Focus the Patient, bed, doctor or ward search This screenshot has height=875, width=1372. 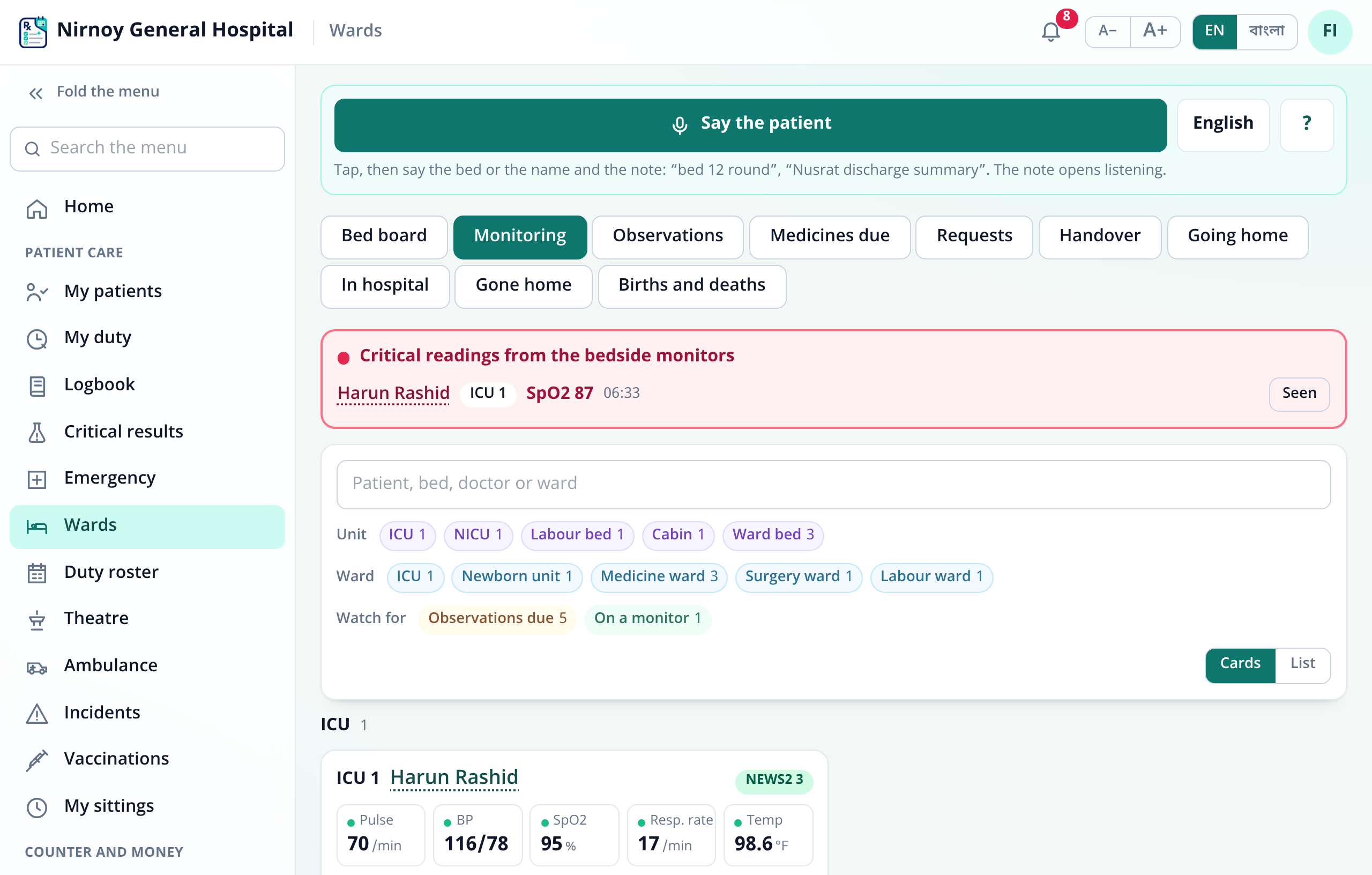833,484
